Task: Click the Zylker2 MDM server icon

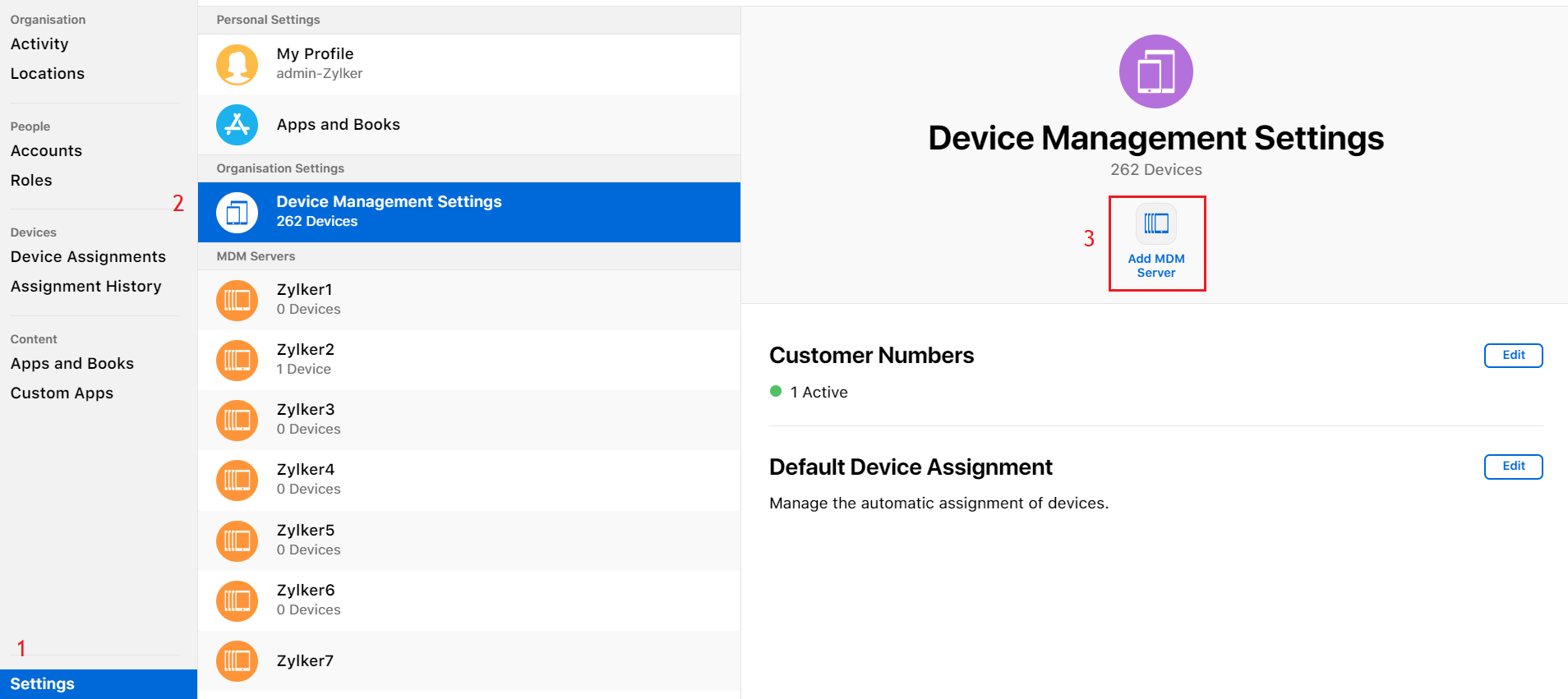Action: (x=237, y=360)
